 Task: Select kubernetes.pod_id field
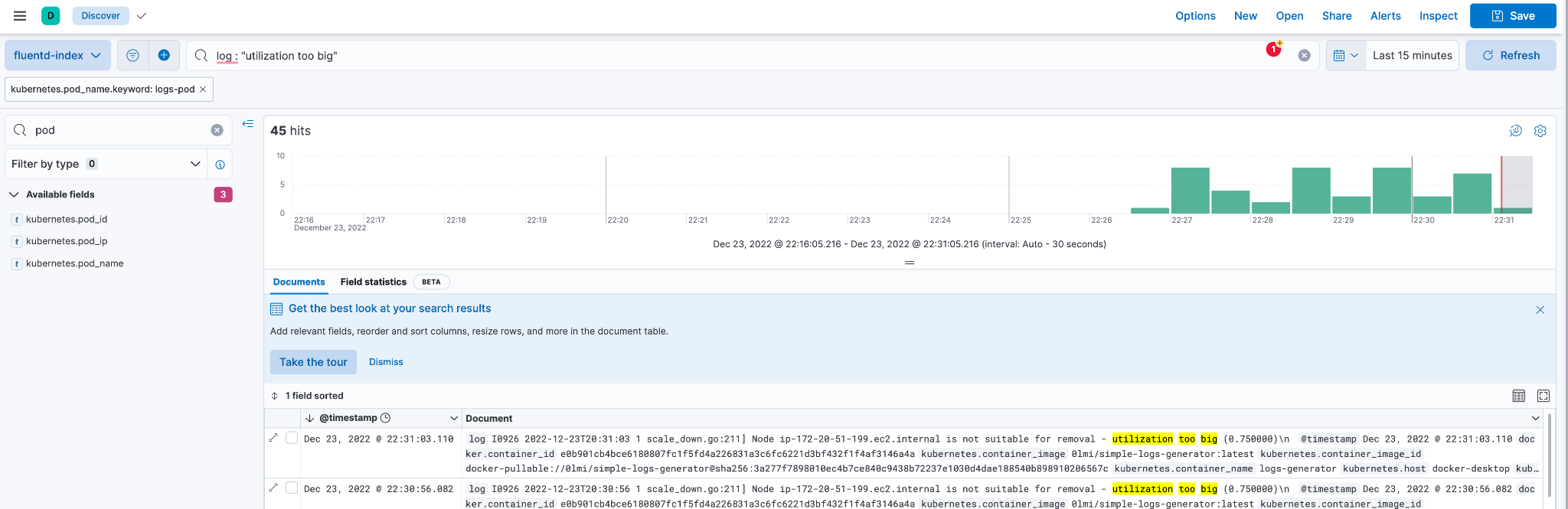pyautogui.click(x=67, y=219)
